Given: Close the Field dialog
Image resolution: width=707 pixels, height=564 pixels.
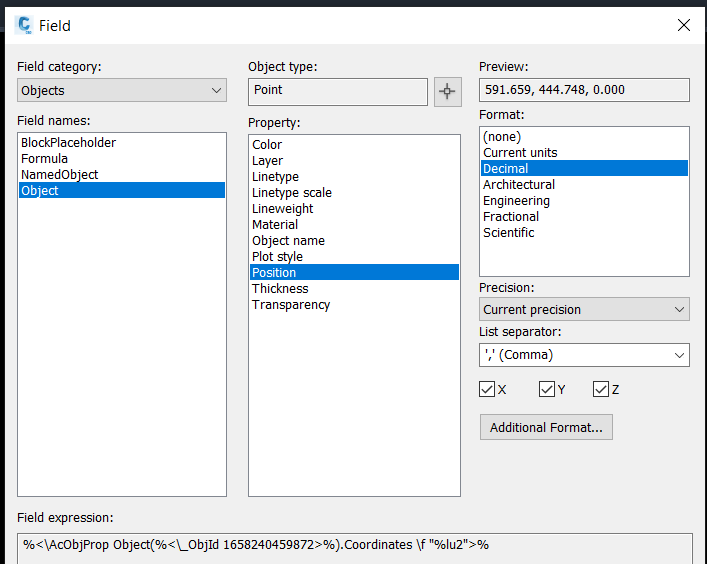Looking at the screenshot, I should [684, 25].
